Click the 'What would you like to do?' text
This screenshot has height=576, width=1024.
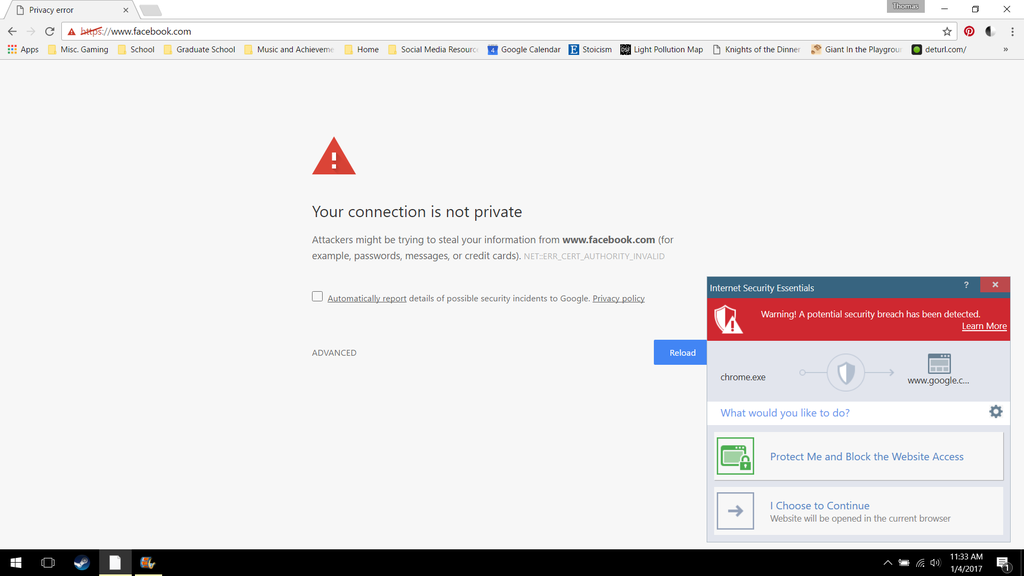pos(785,413)
